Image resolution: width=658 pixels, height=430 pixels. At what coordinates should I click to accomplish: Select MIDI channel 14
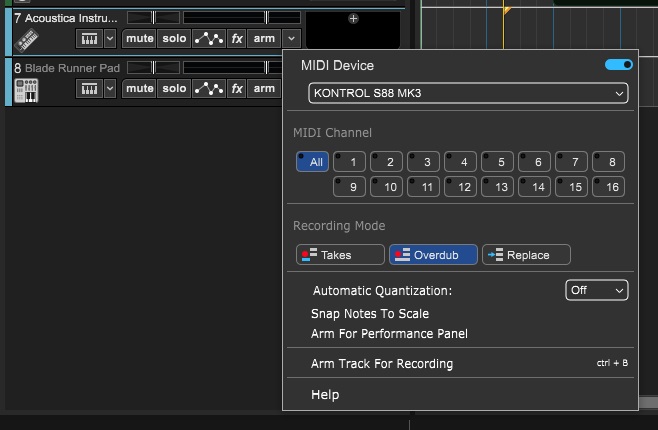[x=534, y=187]
